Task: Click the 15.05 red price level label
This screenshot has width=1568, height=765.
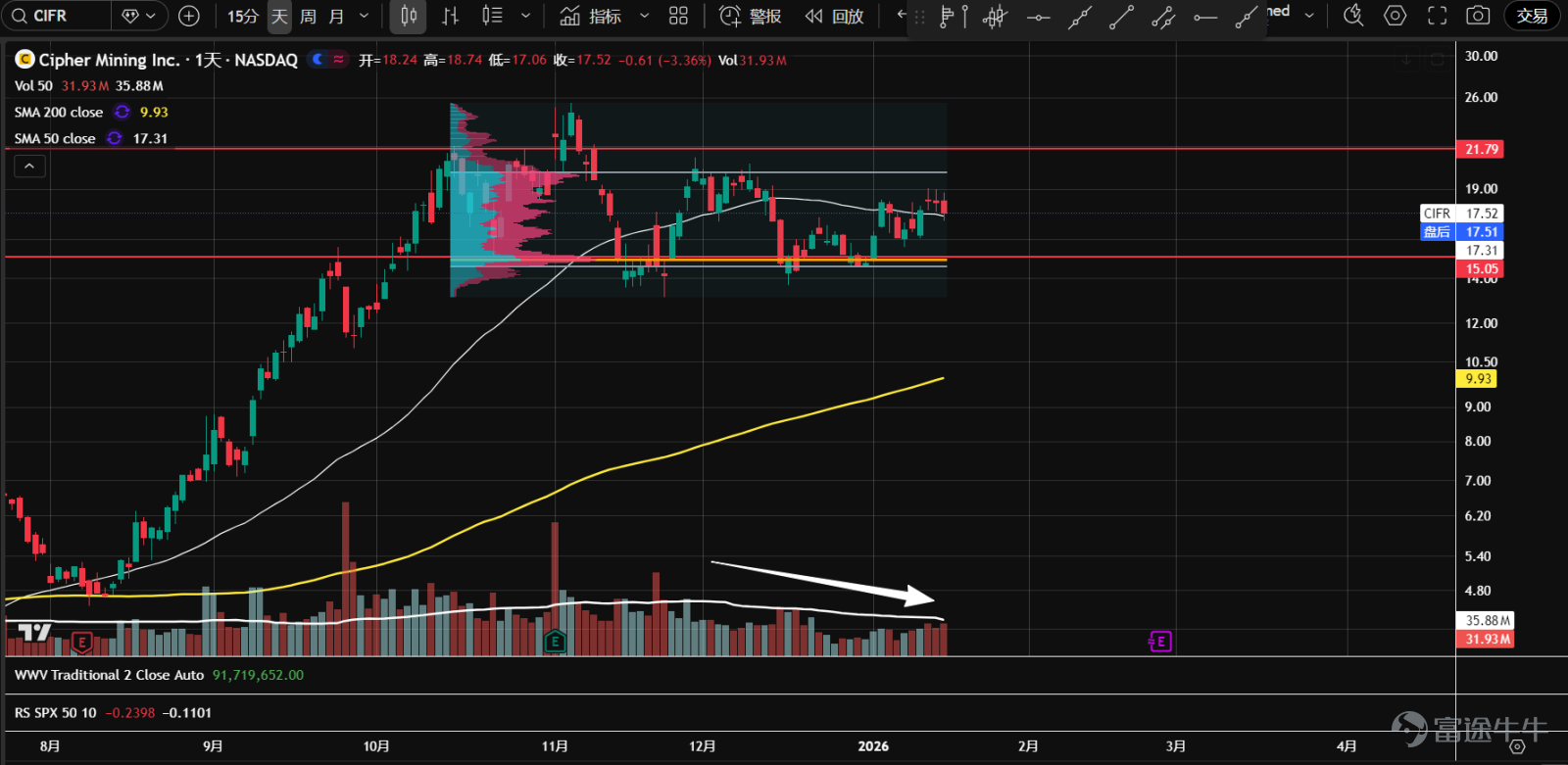Action: [x=1481, y=268]
